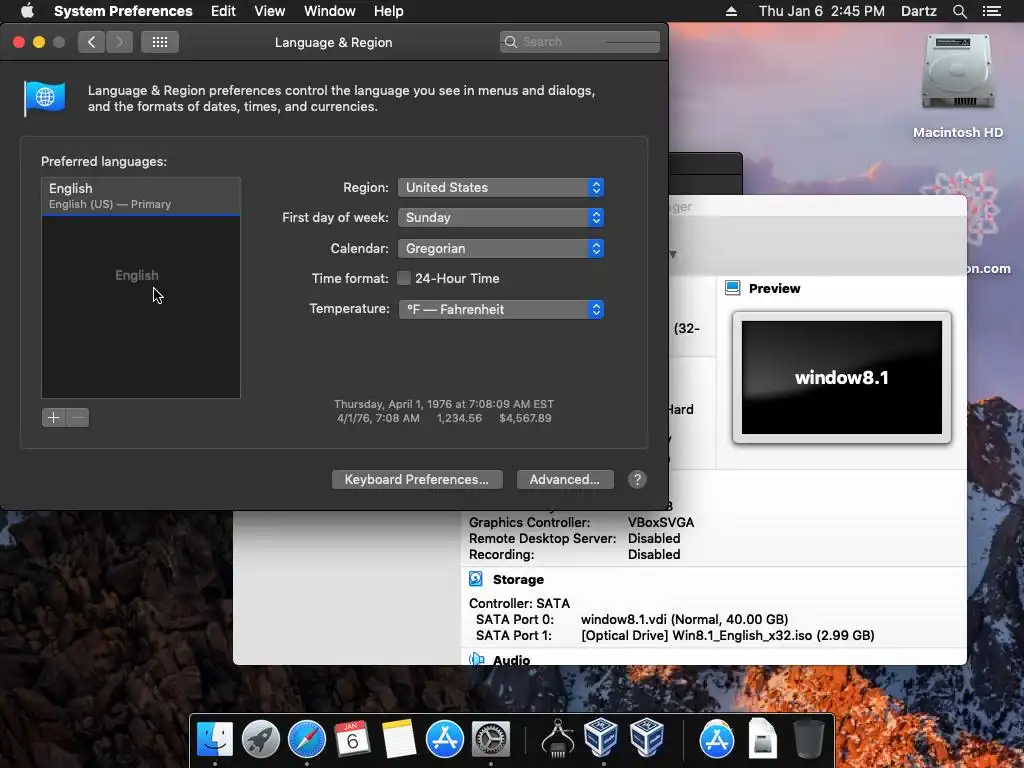The height and width of the screenshot is (768, 1024).
Task: Close the Language & Region window
Action: pyautogui.click(x=19, y=42)
